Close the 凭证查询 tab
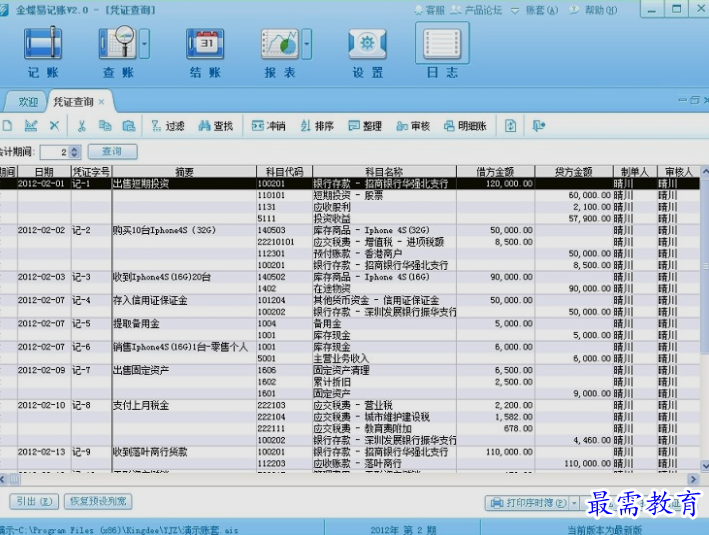709x535 pixels. click(x=101, y=102)
